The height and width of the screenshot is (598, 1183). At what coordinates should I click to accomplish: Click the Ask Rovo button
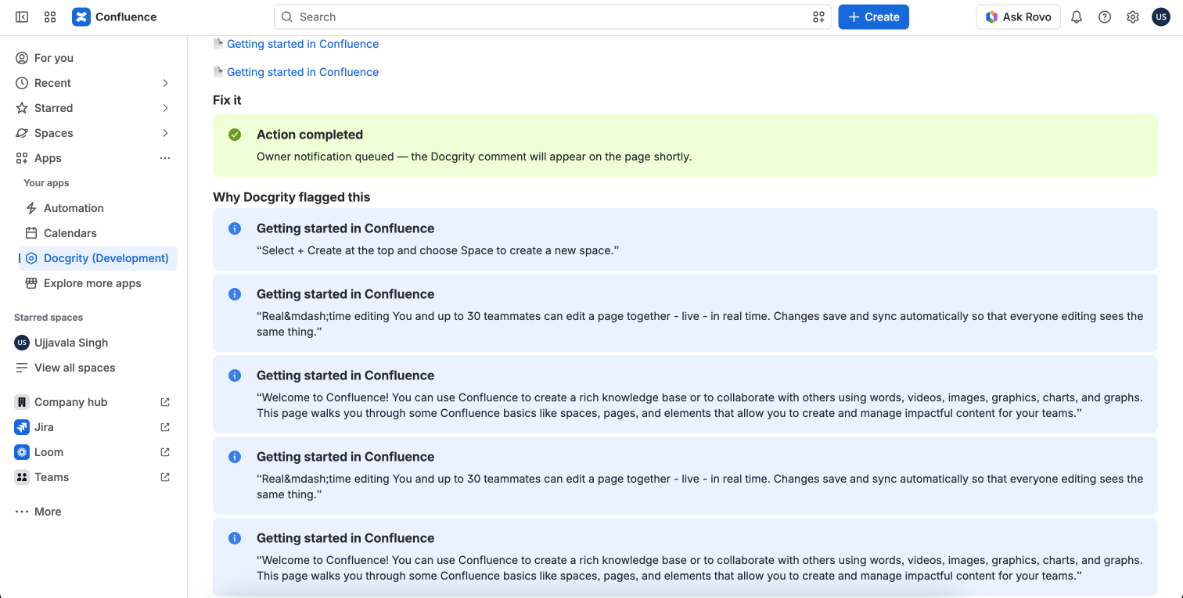[1019, 17]
